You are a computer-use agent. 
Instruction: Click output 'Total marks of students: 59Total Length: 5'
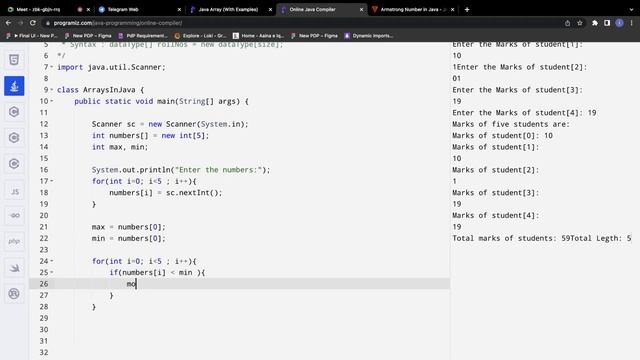[542, 238]
